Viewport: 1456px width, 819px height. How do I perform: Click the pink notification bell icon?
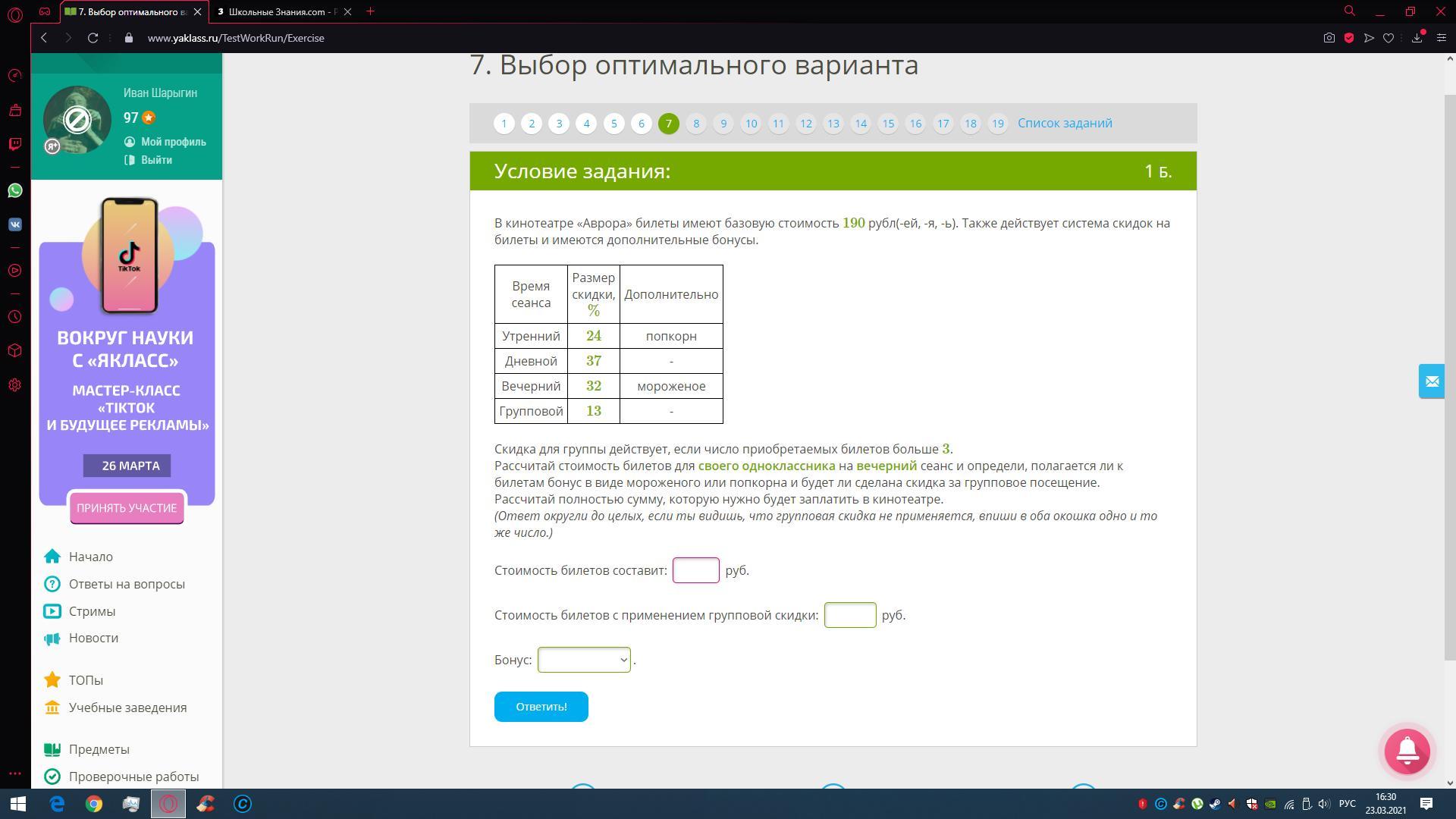pos(1407,751)
